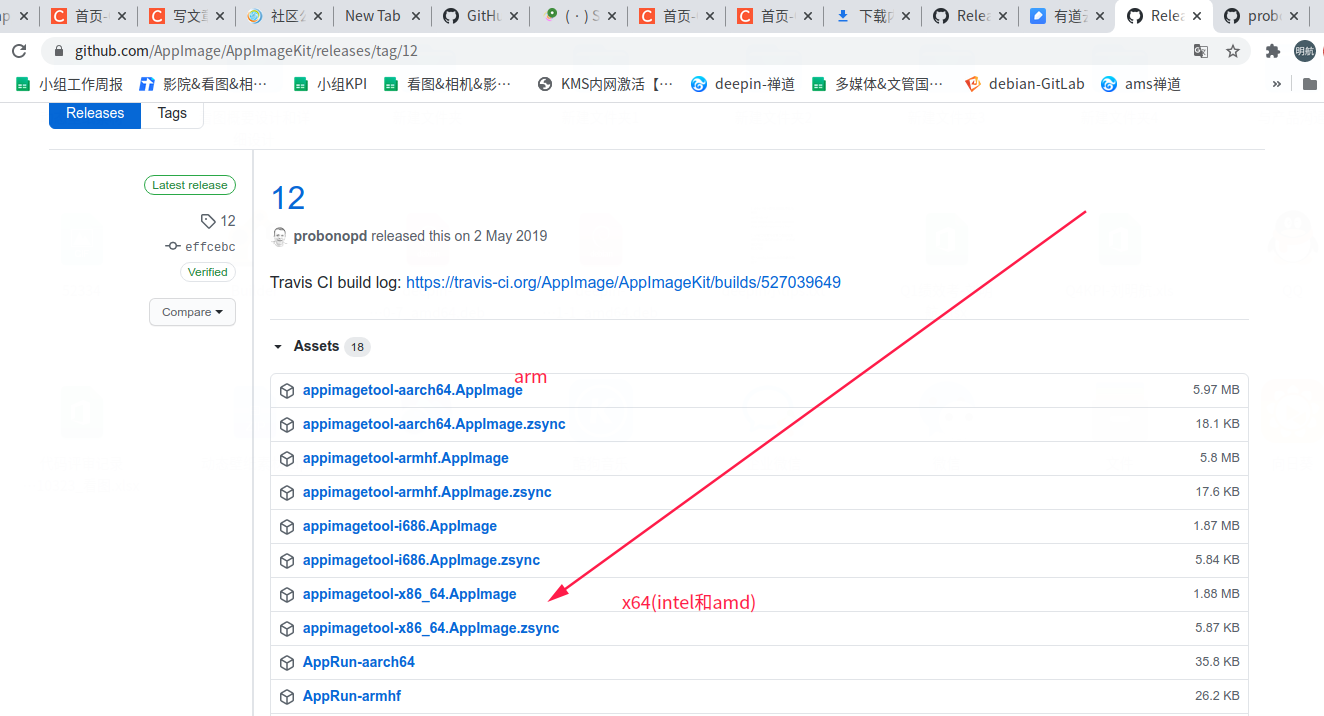The height and width of the screenshot is (716, 1324).
Task: Close the probo tab
Action: tap(1296, 16)
